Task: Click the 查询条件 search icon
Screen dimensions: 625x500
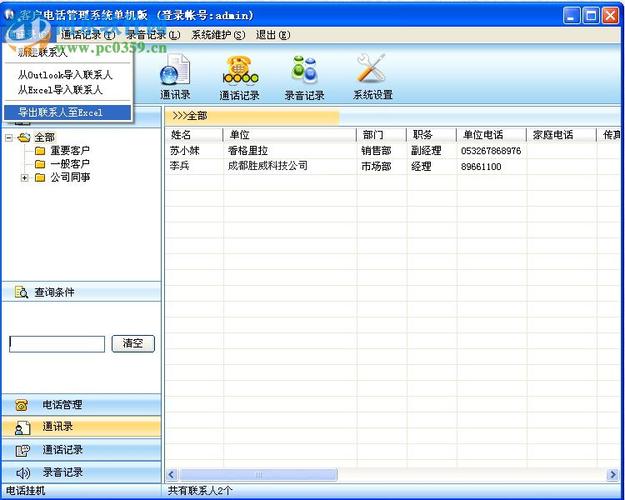Action: click(22, 292)
